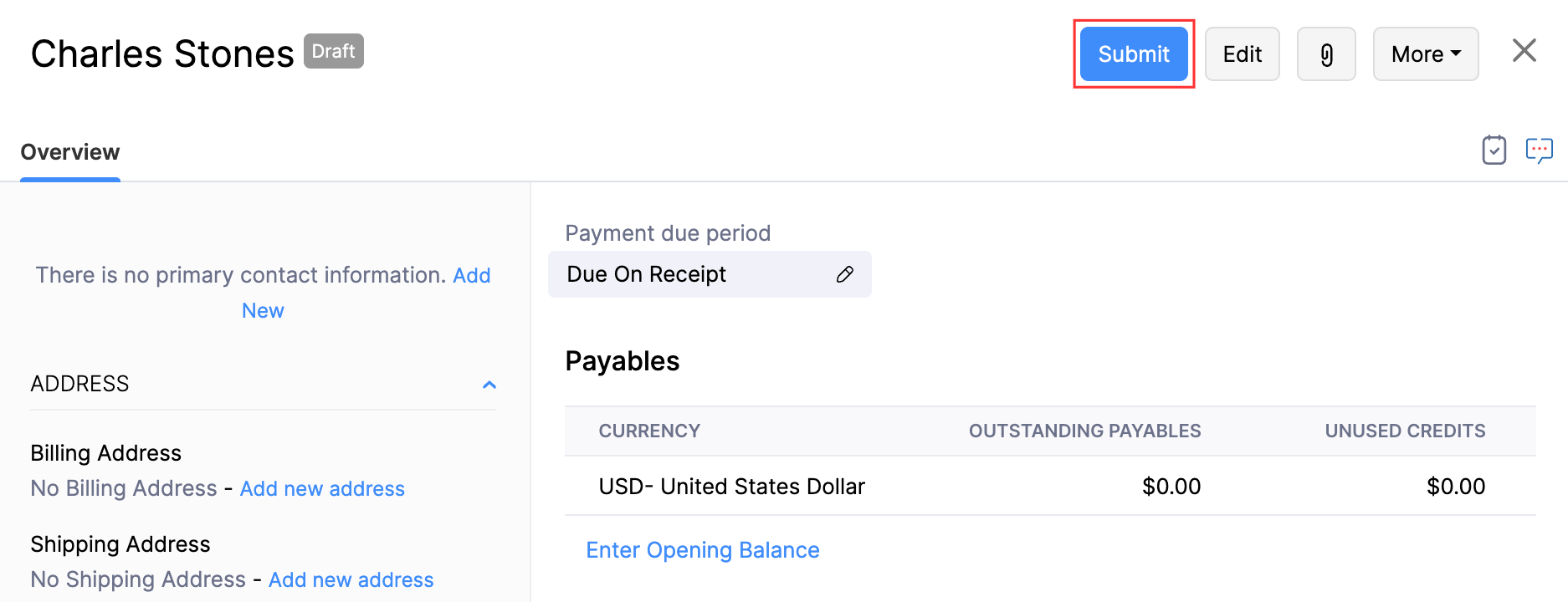Close the Charles Stones details panel

(1524, 51)
